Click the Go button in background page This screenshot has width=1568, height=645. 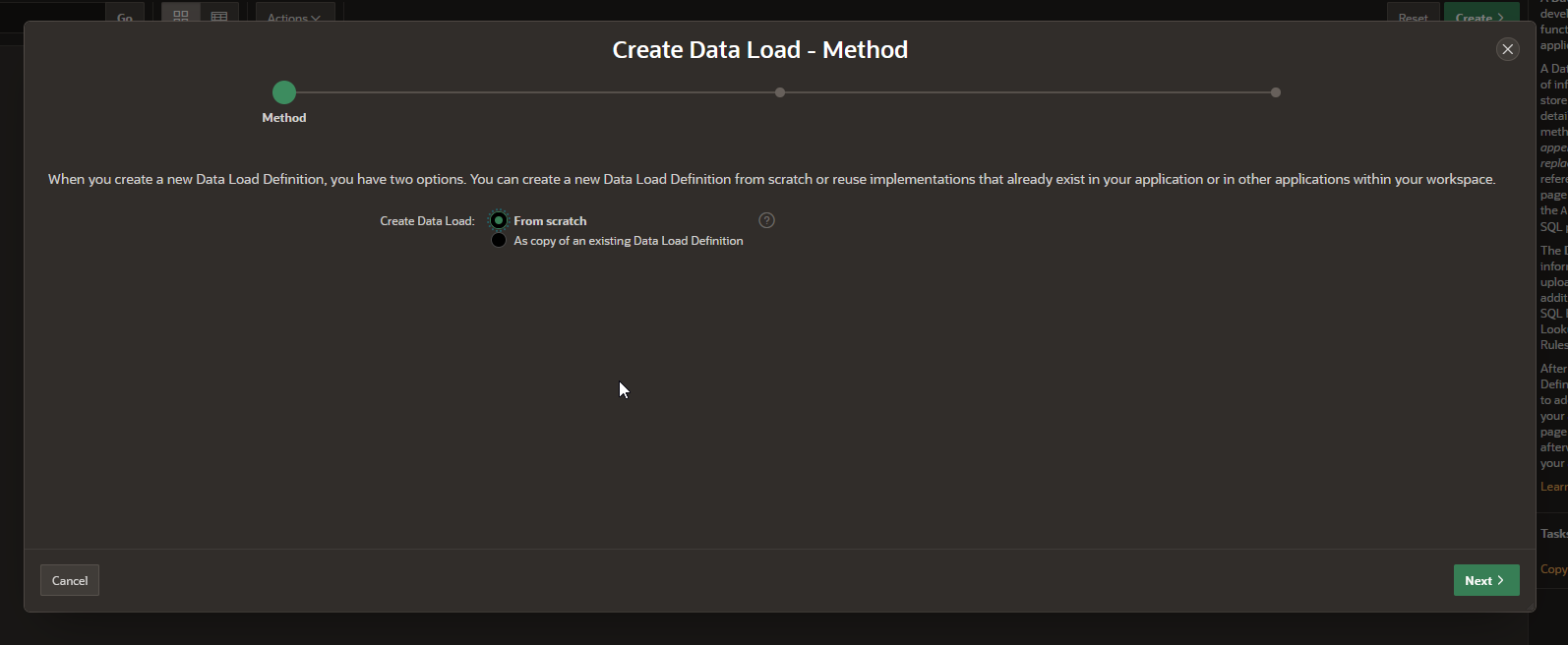pyautogui.click(x=125, y=14)
